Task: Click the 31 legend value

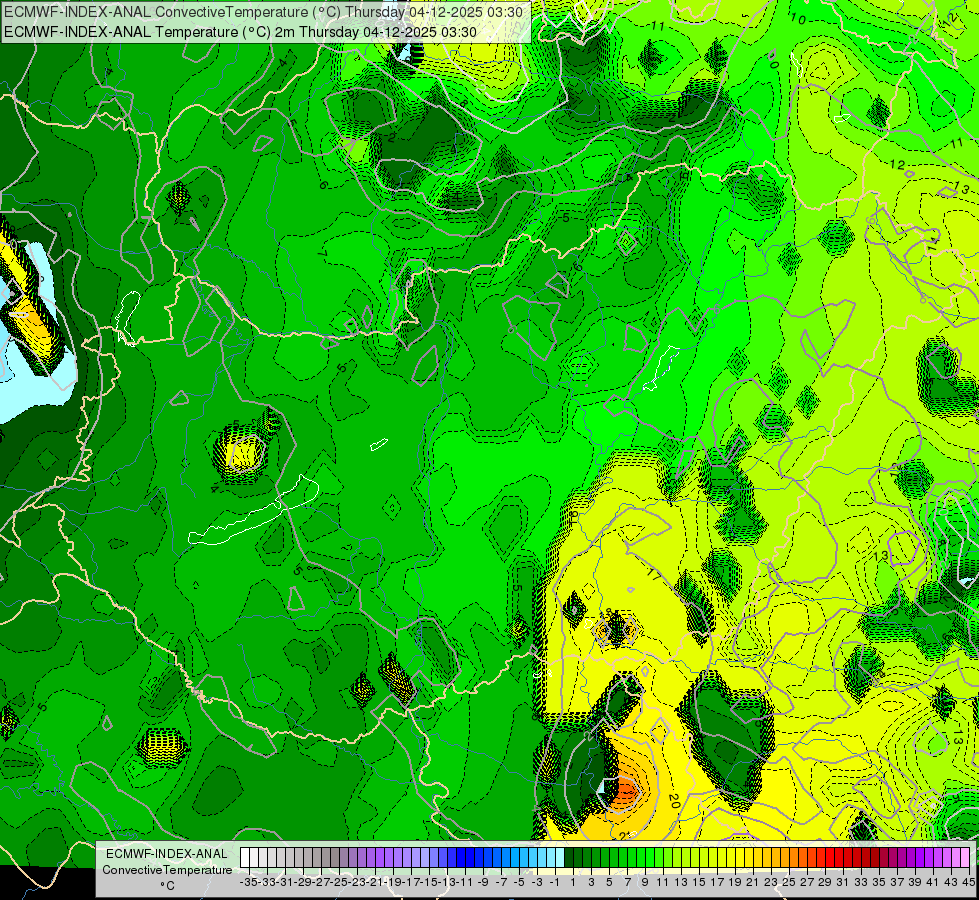Action: [x=843, y=883]
